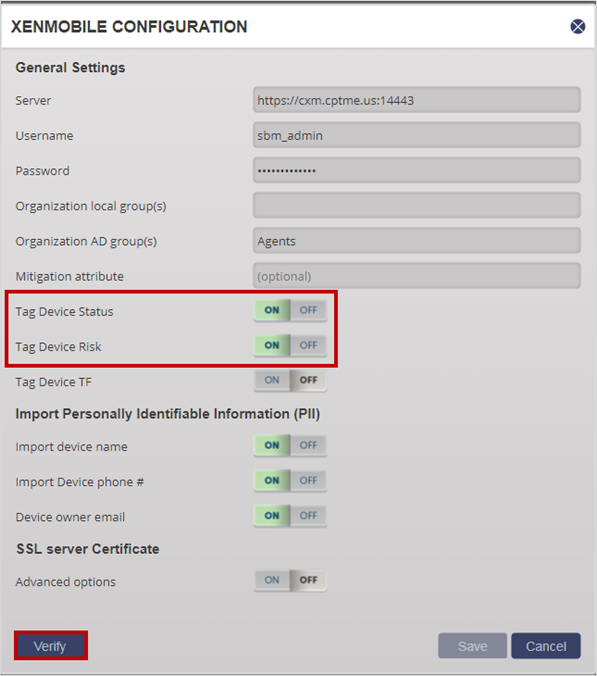The image size is (597, 676).
Task: Toggle Import device name switch
Action: click(x=290, y=445)
